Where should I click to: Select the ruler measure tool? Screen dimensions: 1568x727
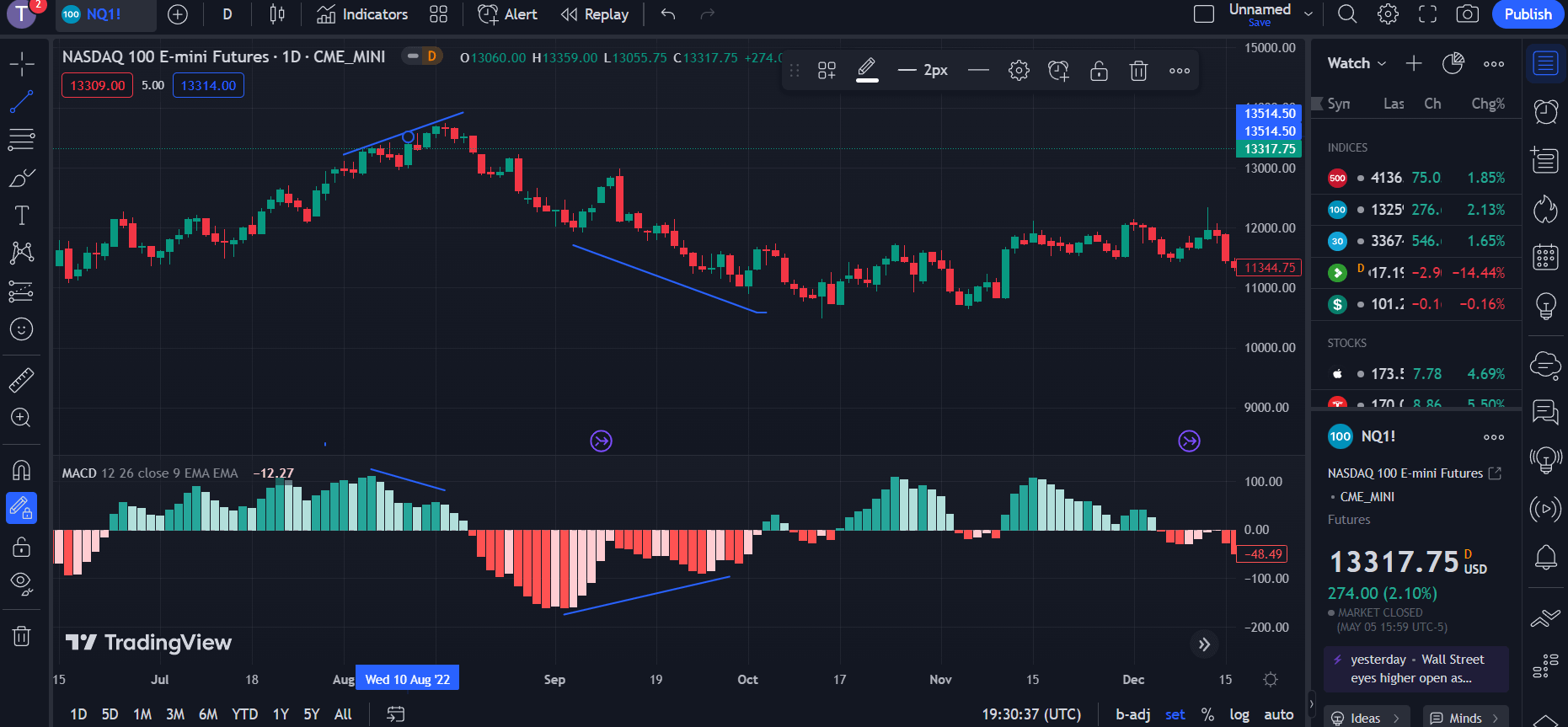point(22,380)
